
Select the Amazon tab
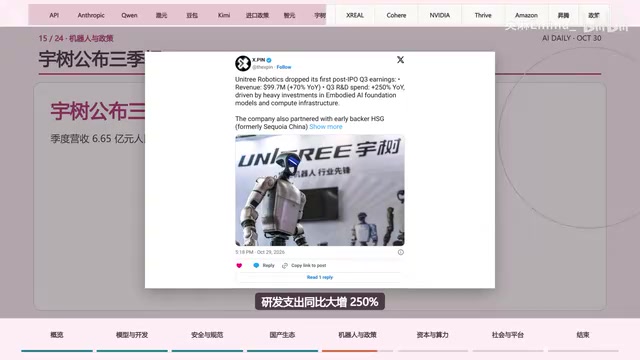point(526,15)
